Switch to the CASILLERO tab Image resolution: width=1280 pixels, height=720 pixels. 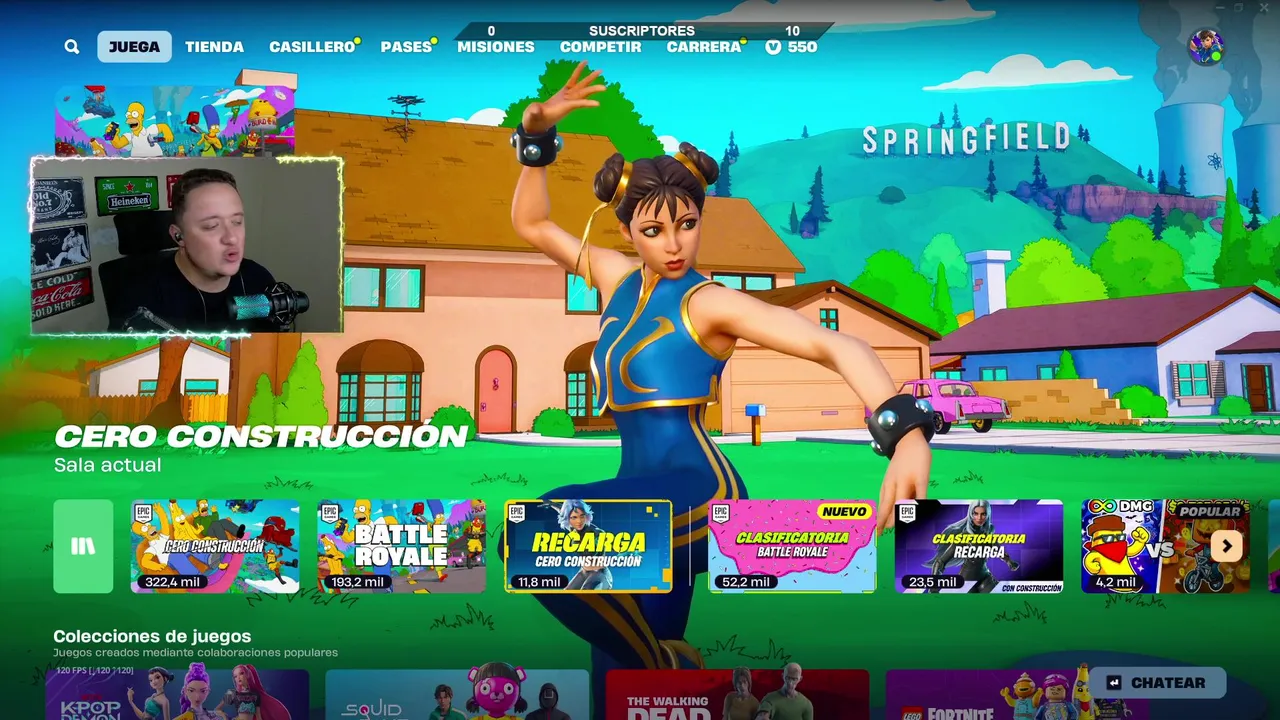[x=312, y=47]
